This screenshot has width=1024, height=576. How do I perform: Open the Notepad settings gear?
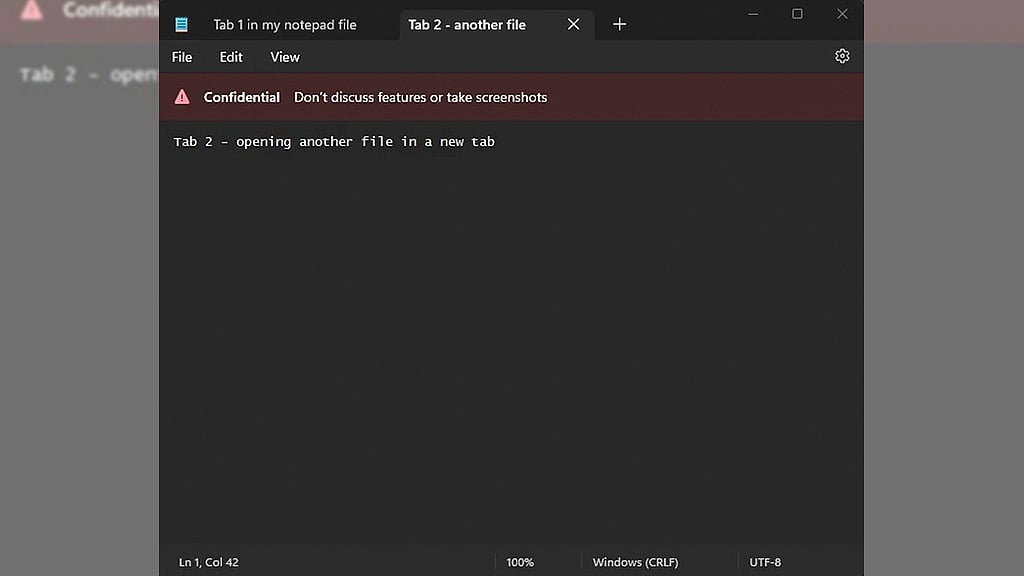[842, 56]
